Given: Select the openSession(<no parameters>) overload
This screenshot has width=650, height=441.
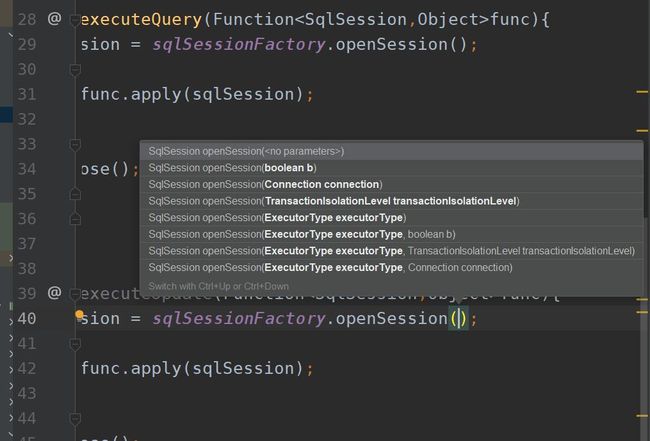Looking at the screenshot, I should [x=246, y=151].
